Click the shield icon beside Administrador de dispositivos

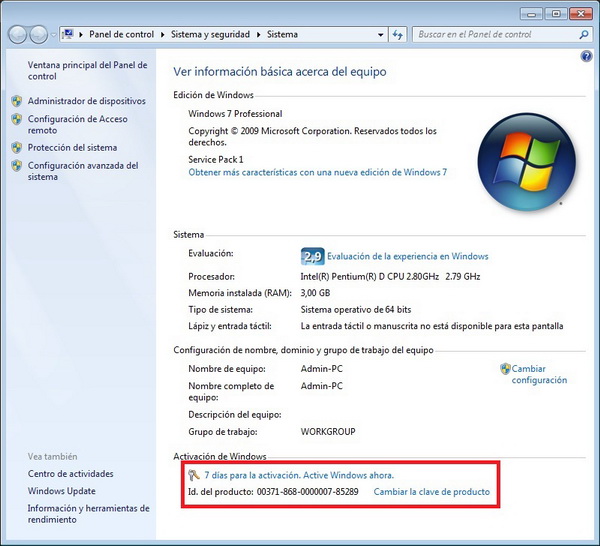tap(17, 101)
